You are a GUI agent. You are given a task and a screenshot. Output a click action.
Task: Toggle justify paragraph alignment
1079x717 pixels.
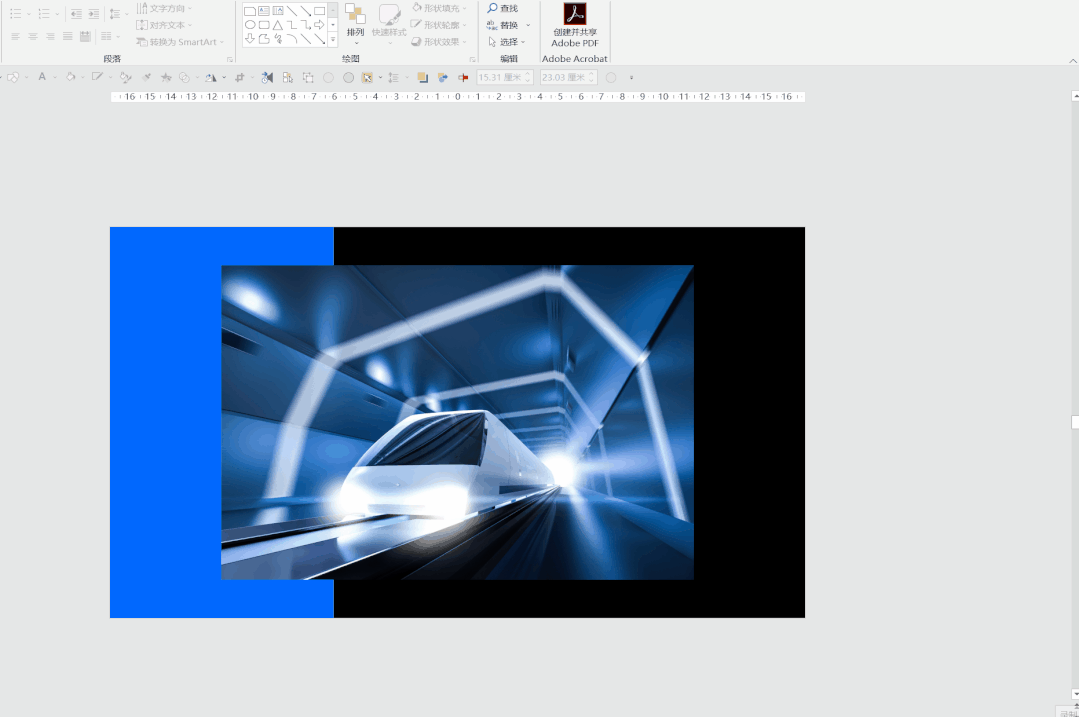click(x=68, y=36)
